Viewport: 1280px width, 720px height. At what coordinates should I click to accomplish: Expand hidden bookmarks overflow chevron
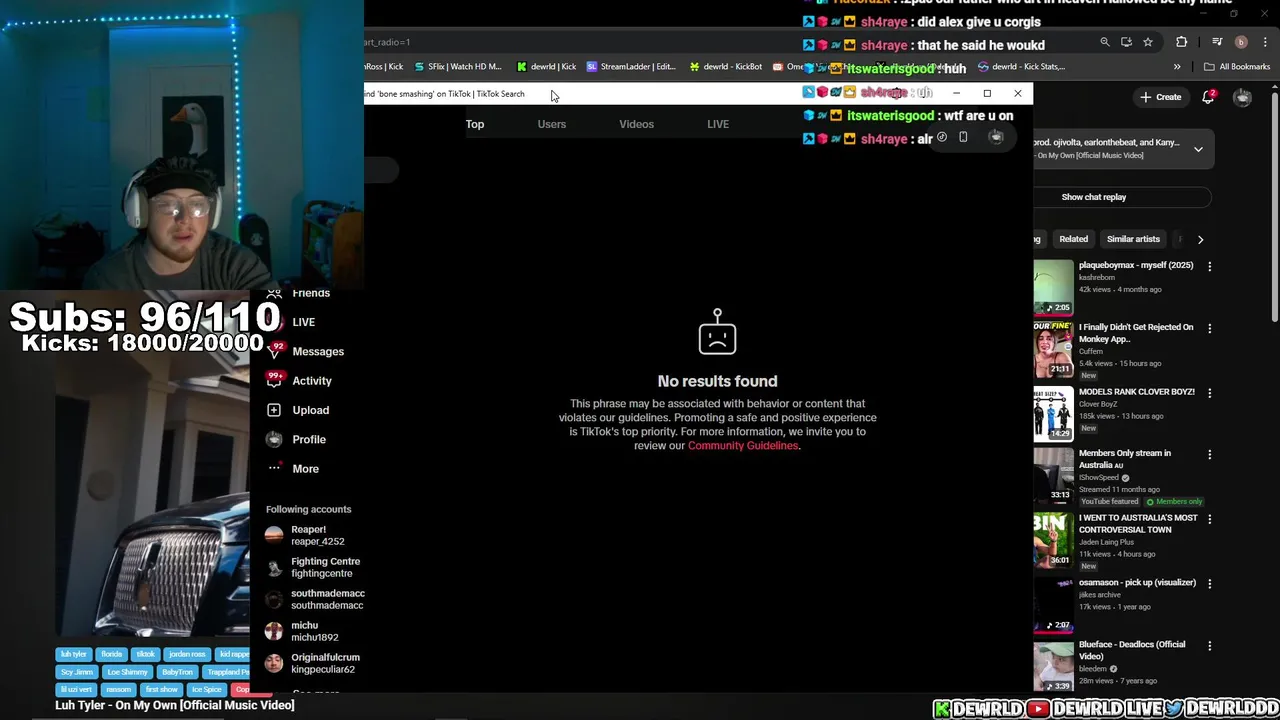point(1177,67)
